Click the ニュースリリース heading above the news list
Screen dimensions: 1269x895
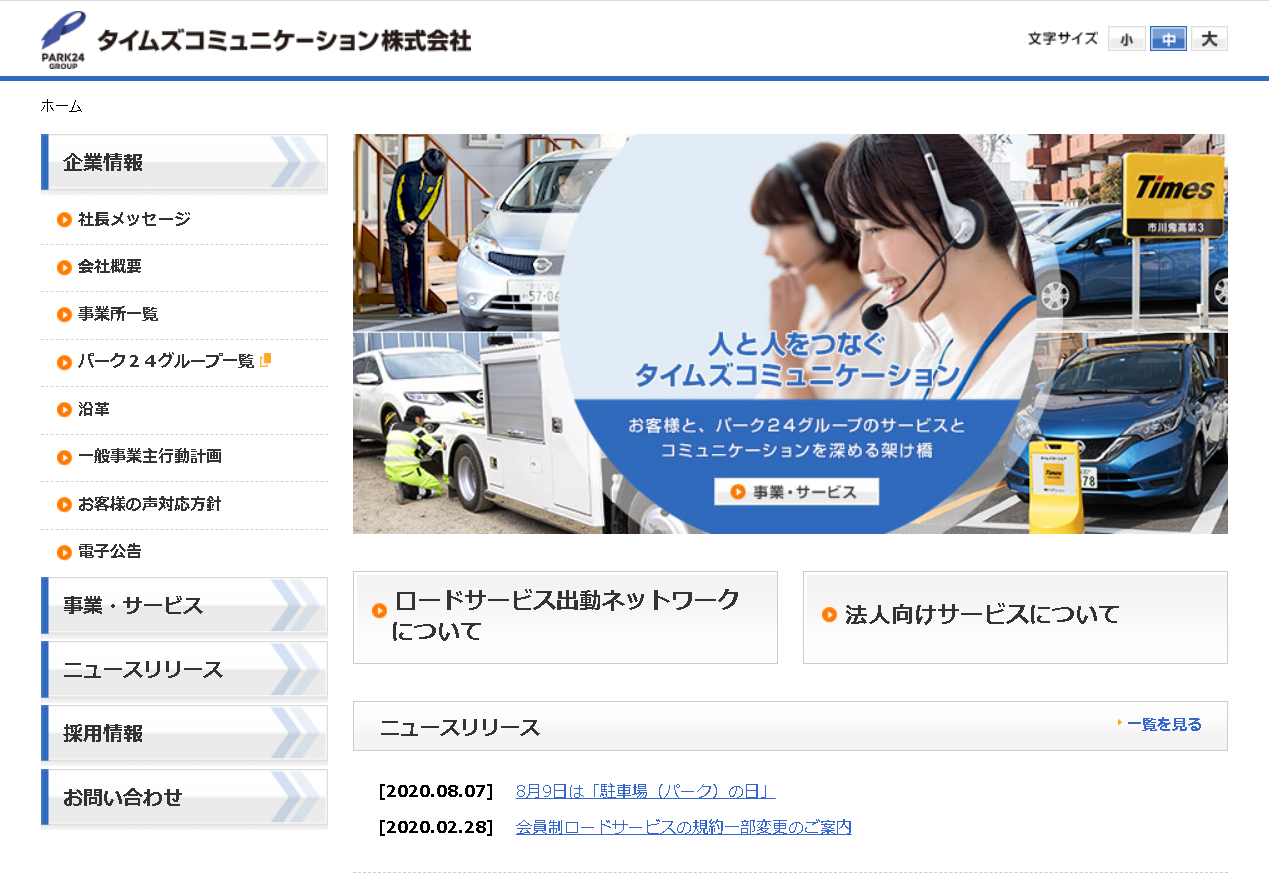coord(460,728)
